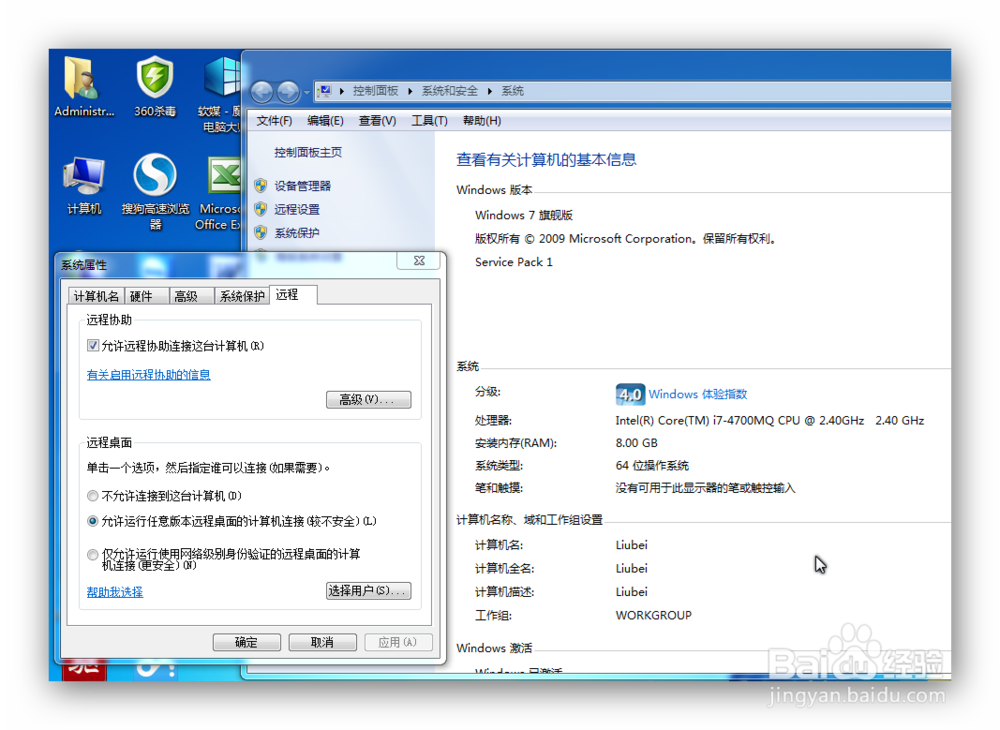
Task: Open the 帮助我选择 link
Action: 114,590
